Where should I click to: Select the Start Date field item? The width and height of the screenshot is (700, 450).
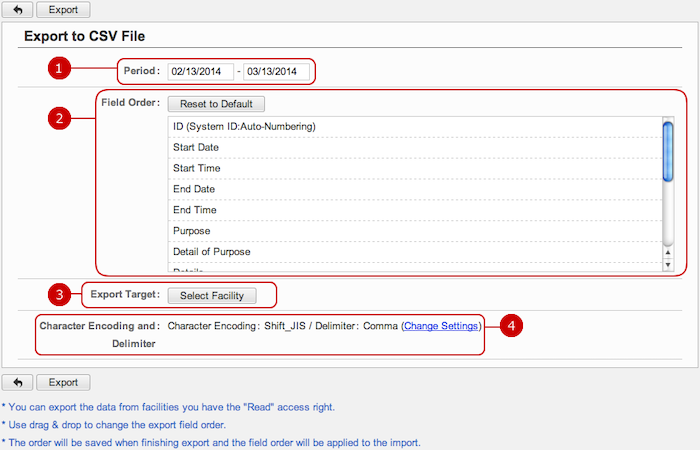click(196, 148)
